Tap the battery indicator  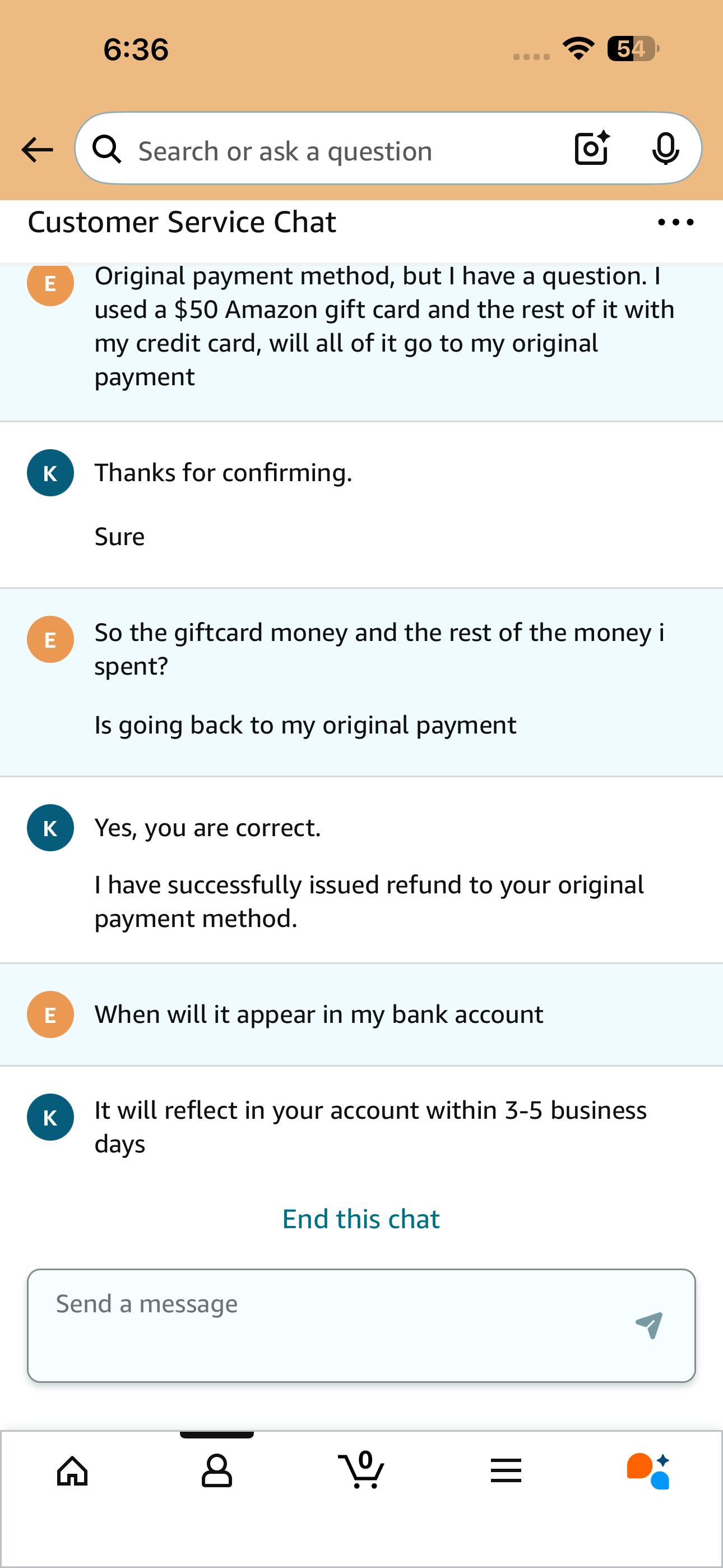633,49
